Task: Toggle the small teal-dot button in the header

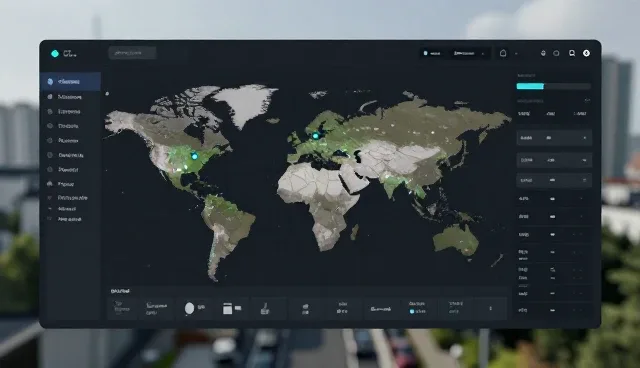Action: (x=432, y=53)
